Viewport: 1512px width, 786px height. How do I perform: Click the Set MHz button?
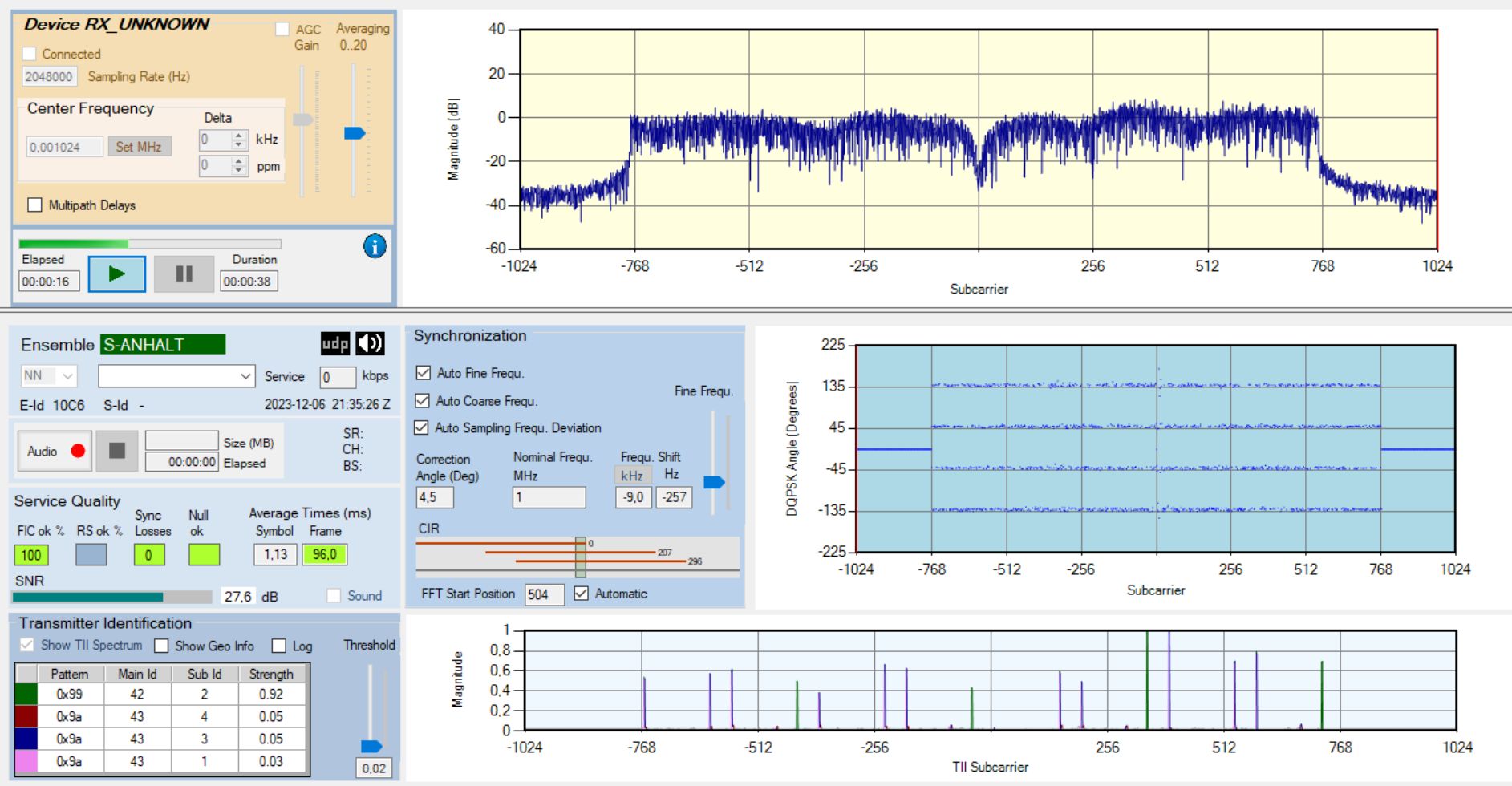[139, 147]
